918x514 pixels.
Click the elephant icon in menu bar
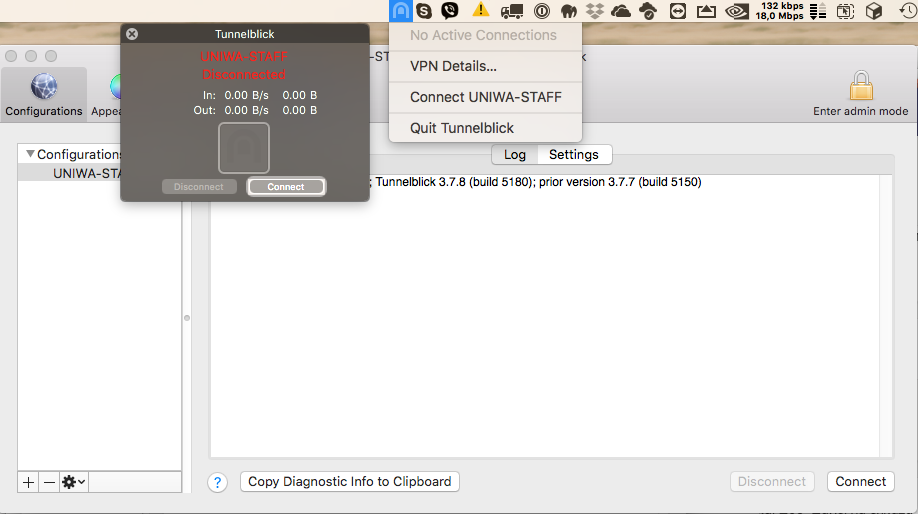(568, 11)
